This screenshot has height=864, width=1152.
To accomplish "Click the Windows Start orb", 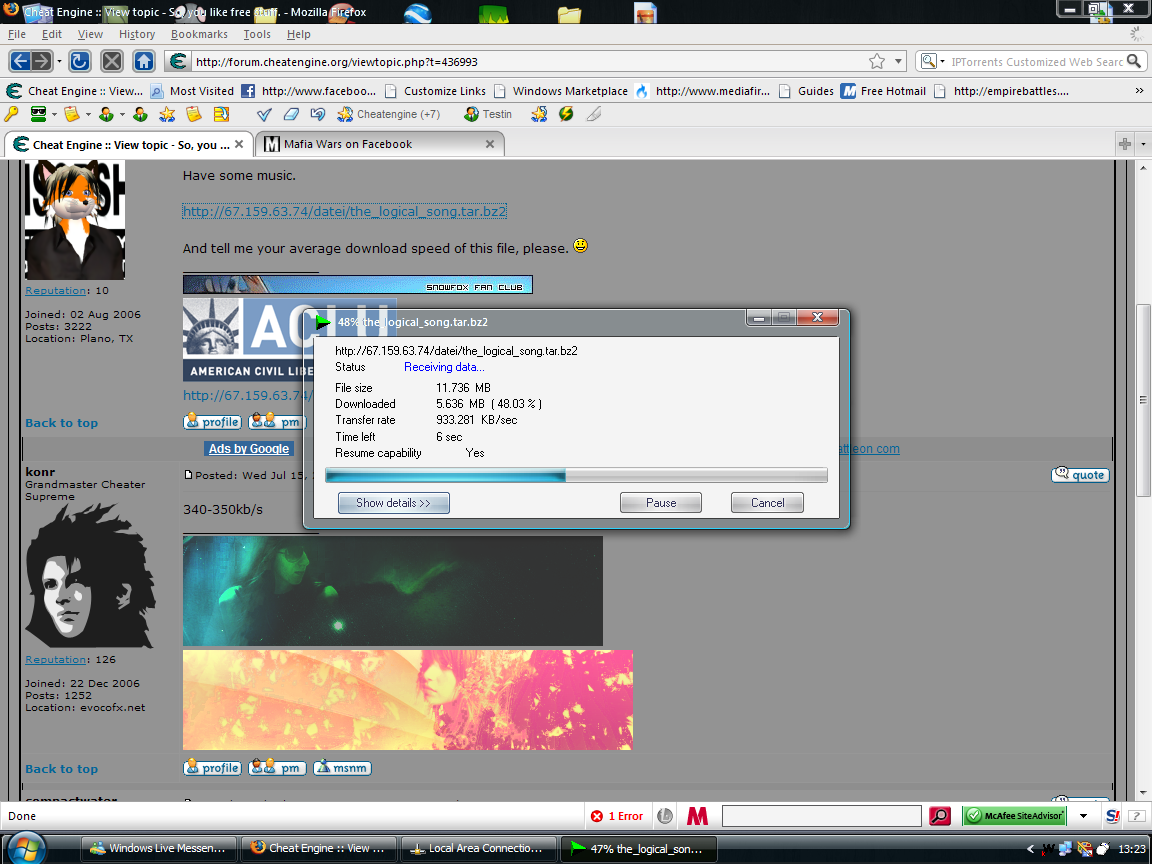I will click(27, 848).
